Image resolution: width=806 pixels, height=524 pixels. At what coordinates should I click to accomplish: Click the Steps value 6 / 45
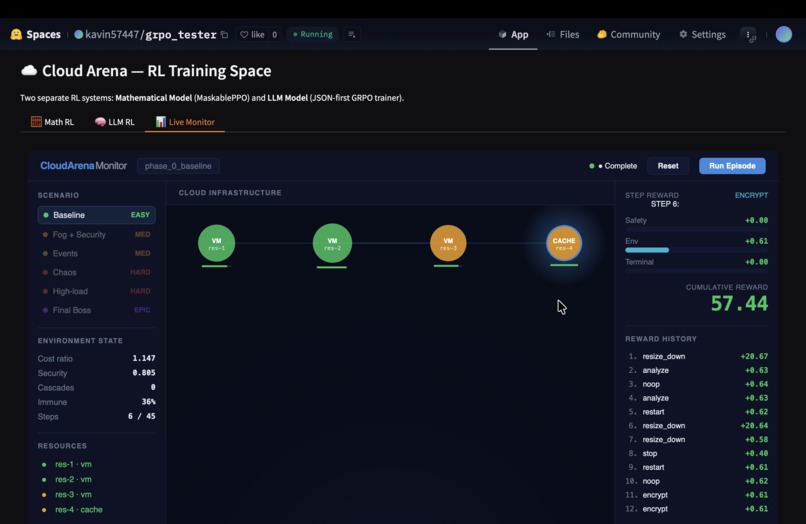click(141, 416)
